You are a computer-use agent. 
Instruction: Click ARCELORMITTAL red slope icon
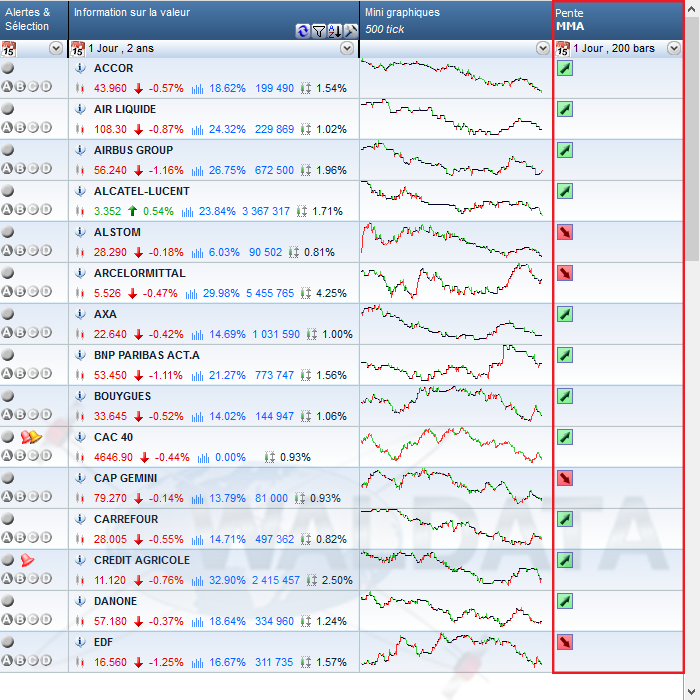point(565,273)
